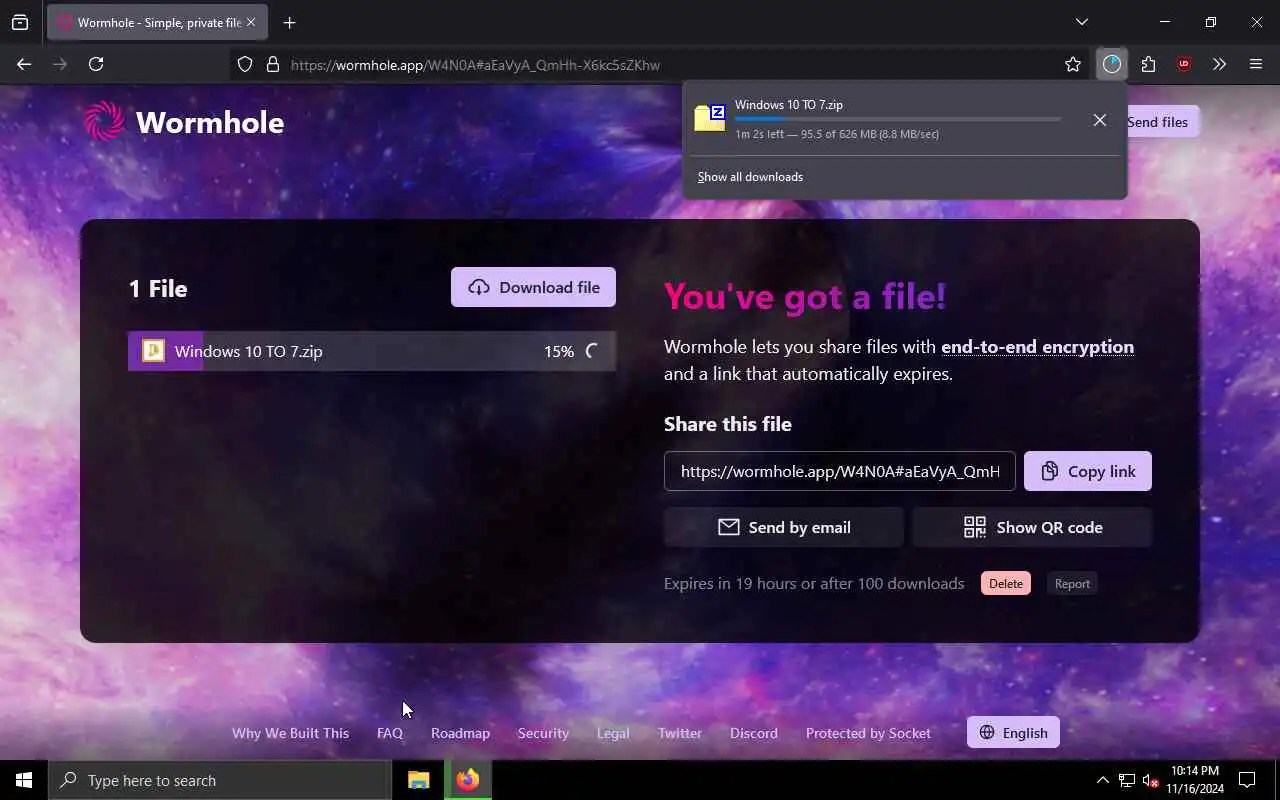The width and height of the screenshot is (1280, 800).
Task: Open the Roadmap footer link
Action: [460, 733]
